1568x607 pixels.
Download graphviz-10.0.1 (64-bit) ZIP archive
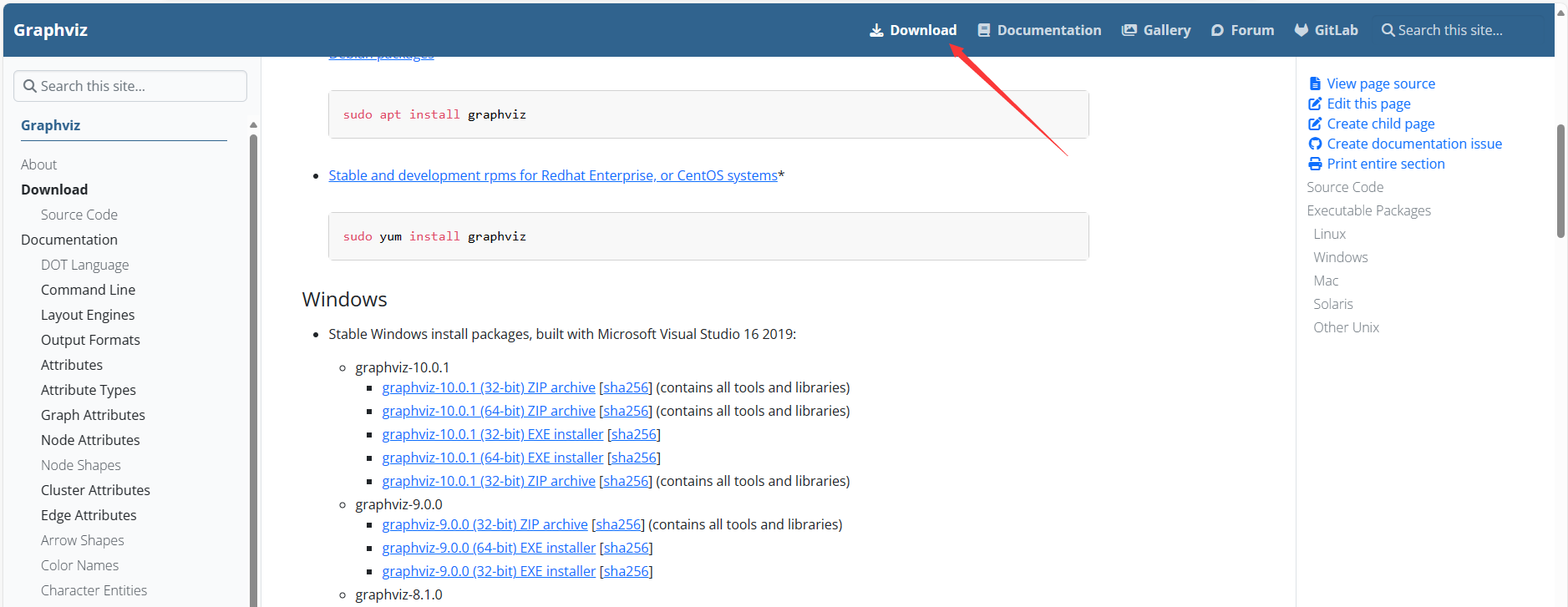489,411
